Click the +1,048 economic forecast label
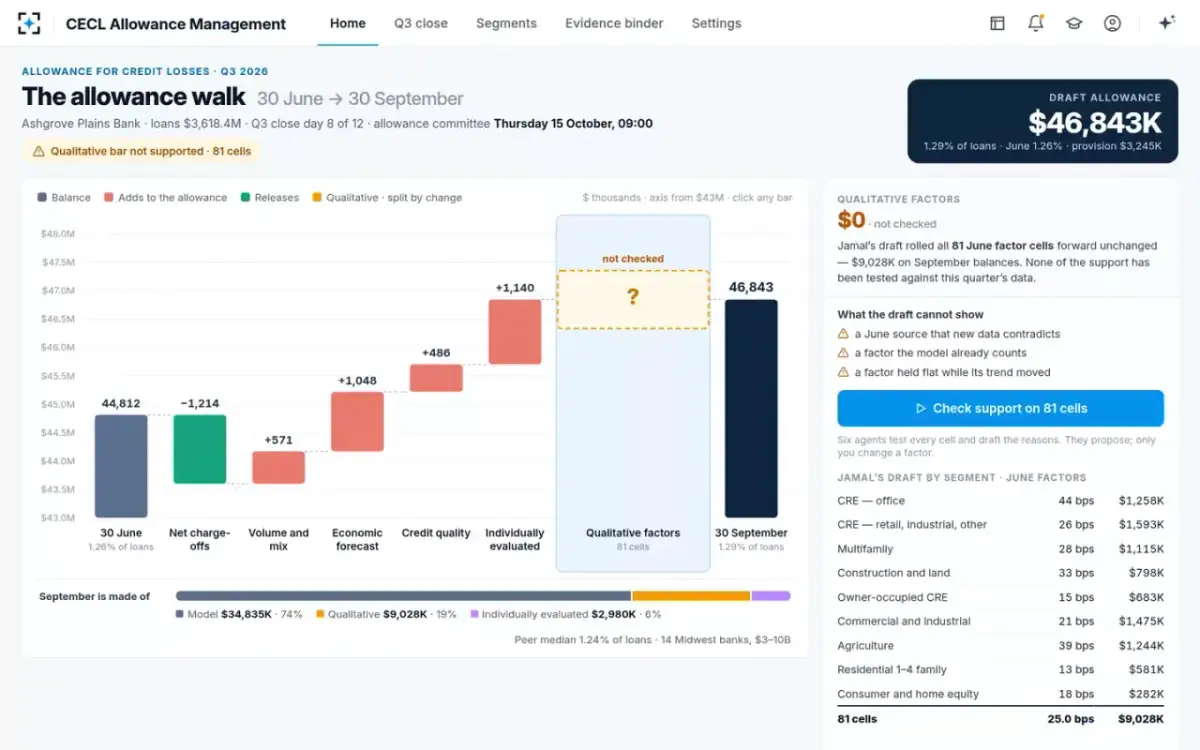The width and height of the screenshot is (1200, 750). tap(357, 381)
